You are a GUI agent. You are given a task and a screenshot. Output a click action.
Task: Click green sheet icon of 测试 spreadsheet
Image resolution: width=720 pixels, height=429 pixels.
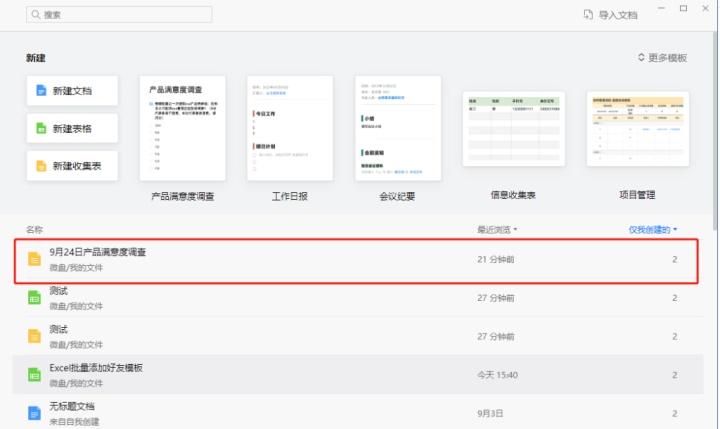pos(34,298)
